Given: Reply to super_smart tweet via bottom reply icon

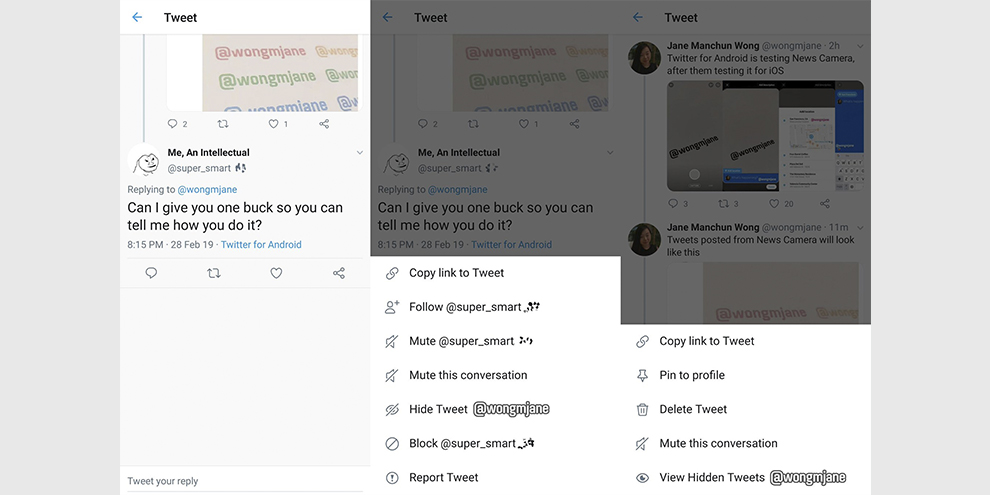Looking at the screenshot, I should tap(151, 273).
